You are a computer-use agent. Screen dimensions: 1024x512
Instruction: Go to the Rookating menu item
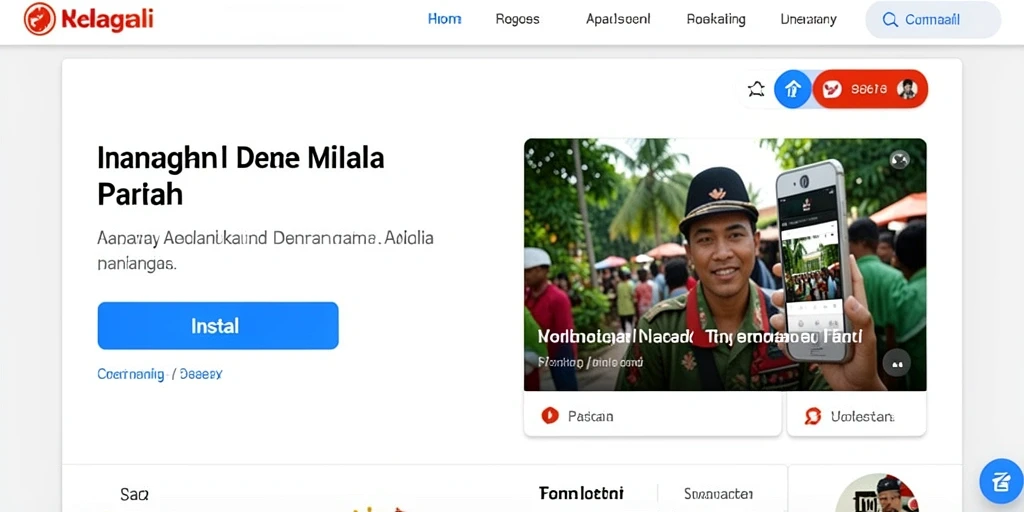[x=716, y=20]
